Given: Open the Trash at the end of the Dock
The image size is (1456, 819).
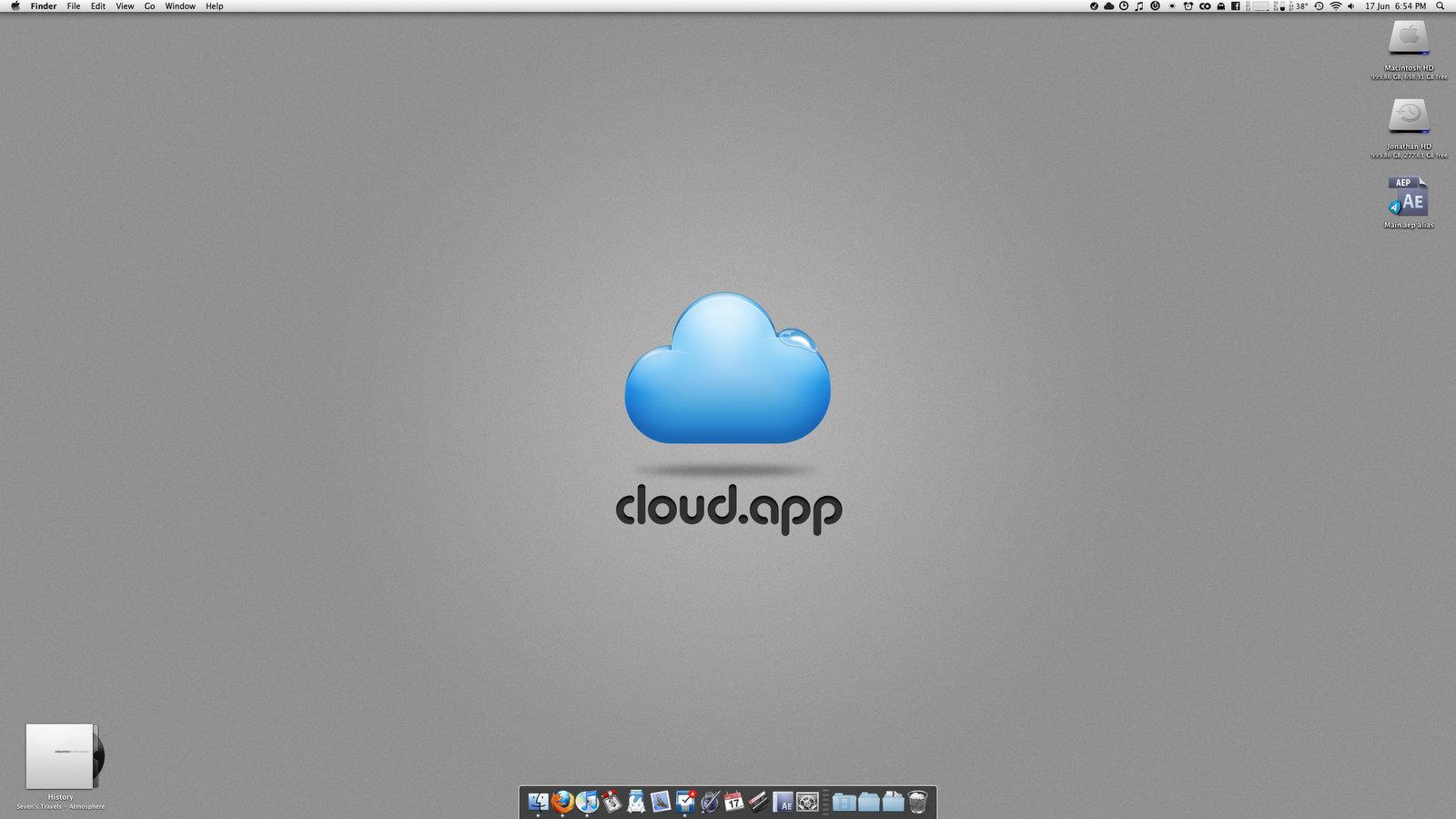Looking at the screenshot, I should pyautogui.click(x=916, y=802).
